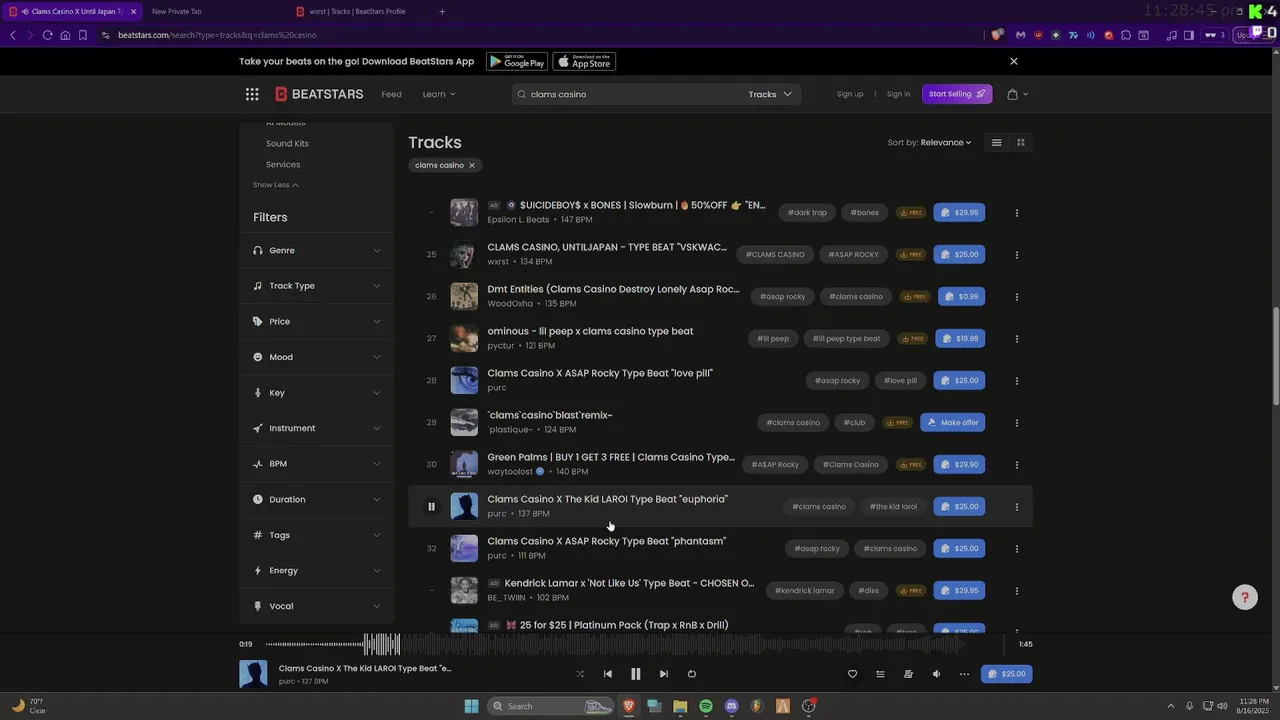Open the Windows Start menu

(x=472, y=706)
